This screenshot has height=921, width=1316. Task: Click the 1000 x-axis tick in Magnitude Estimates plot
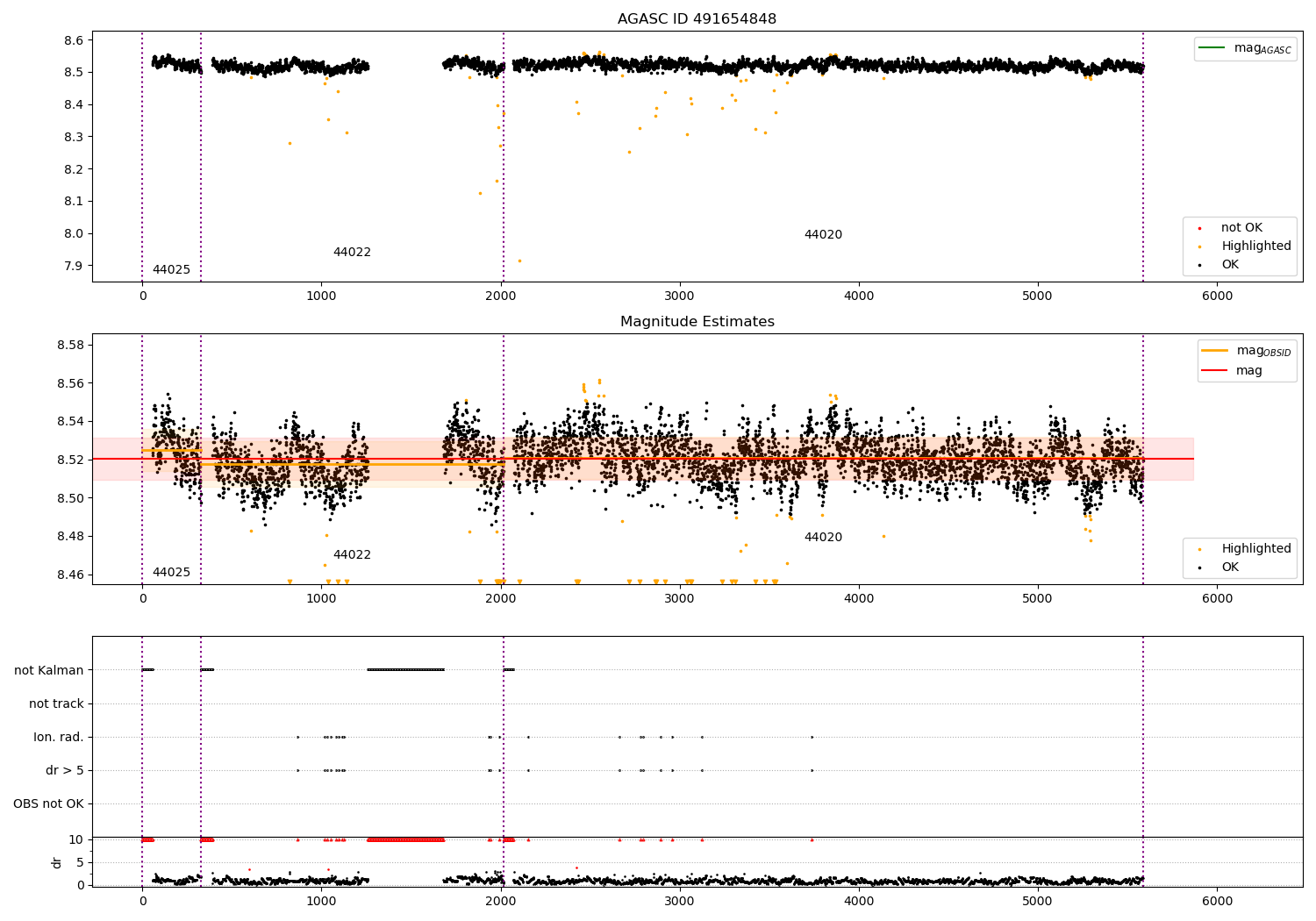(321, 599)
